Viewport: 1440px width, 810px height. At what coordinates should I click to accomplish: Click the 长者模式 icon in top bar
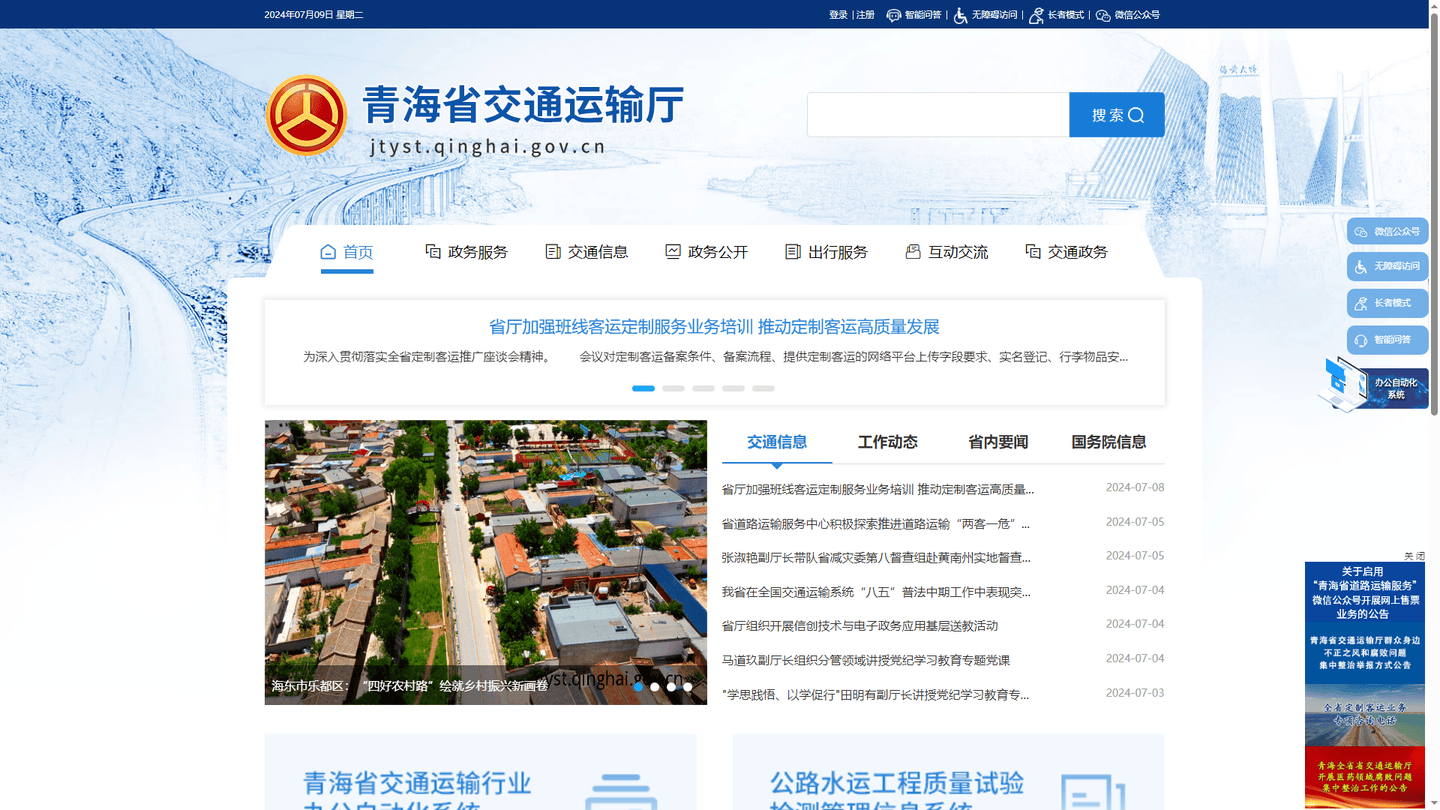pyautogui.click(x=1036, y=15)
